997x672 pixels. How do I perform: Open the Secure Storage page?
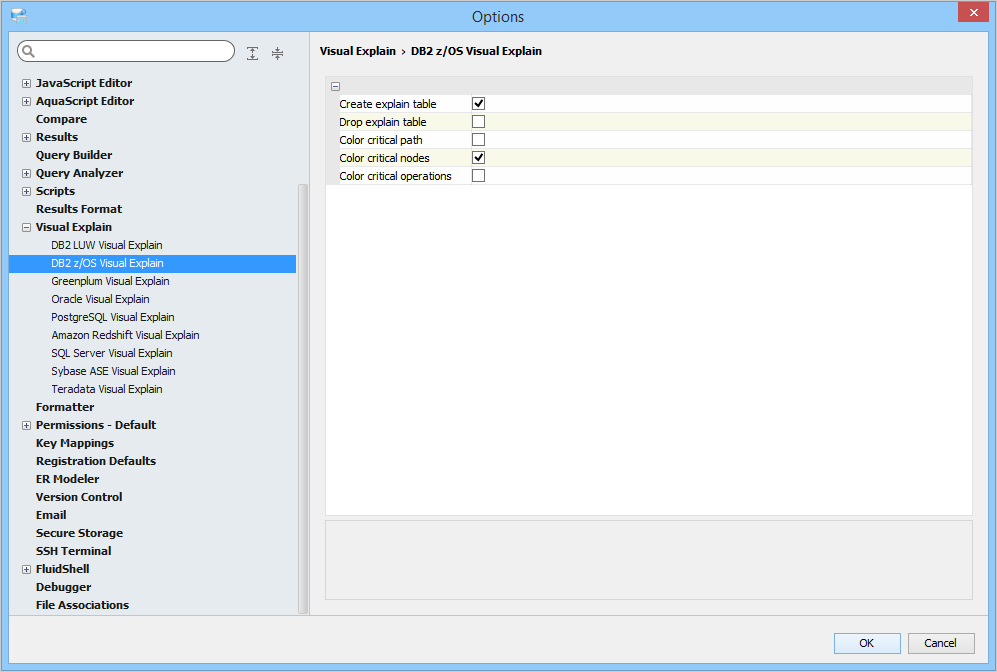click(79, 533)
